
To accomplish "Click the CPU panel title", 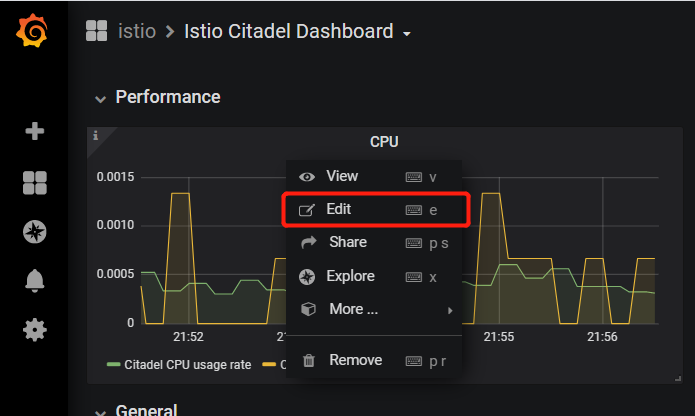I will (384, 142).
